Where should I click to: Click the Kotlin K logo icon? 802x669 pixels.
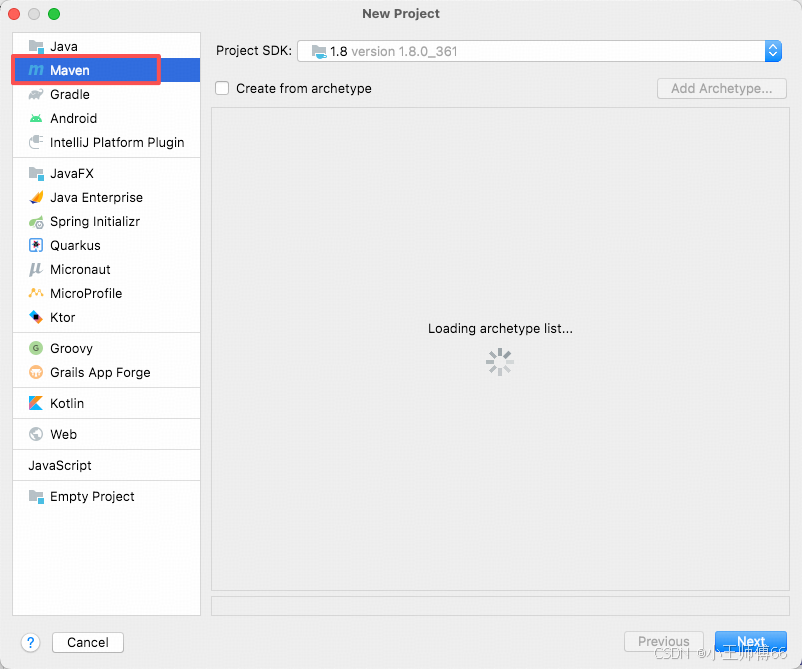[36, 403]
